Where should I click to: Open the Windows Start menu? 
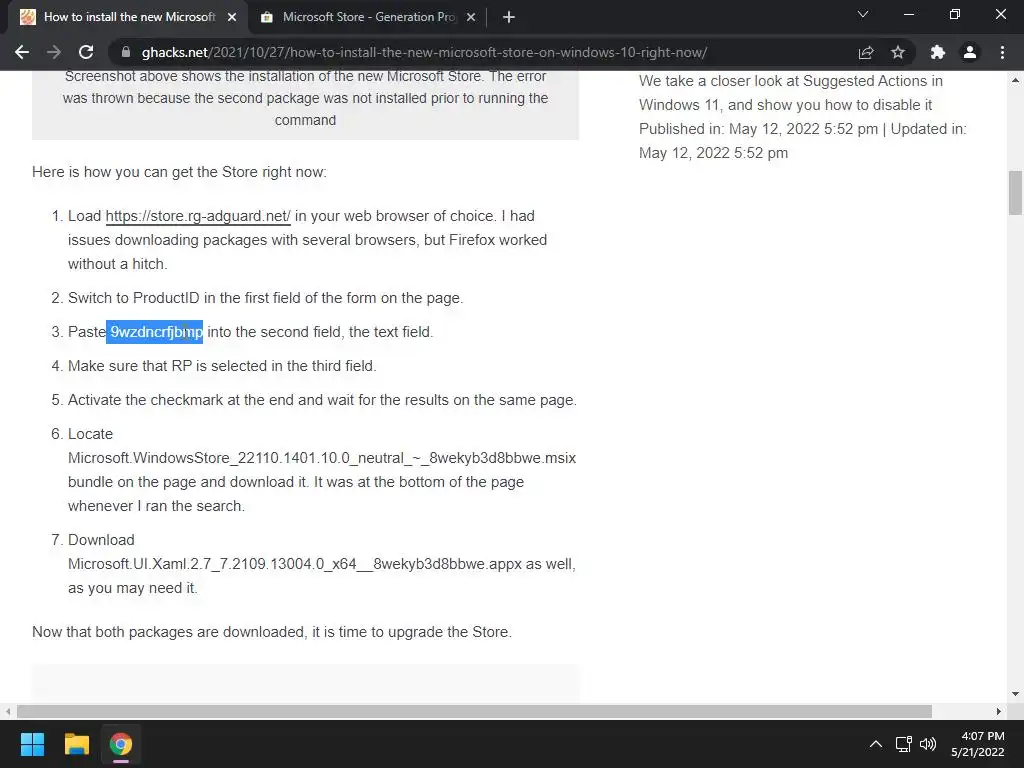click(32, 744)
